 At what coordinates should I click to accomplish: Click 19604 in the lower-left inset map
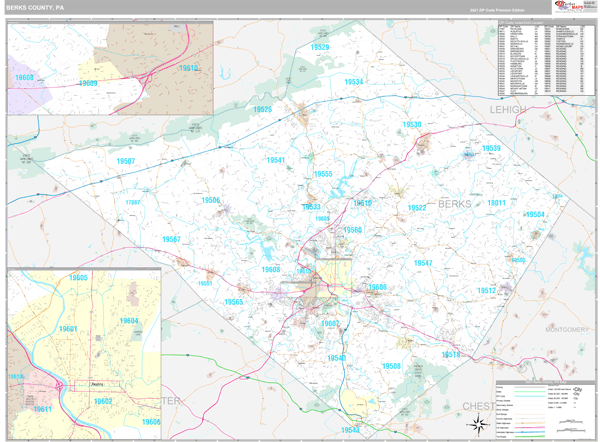click(x=128, y=320)
